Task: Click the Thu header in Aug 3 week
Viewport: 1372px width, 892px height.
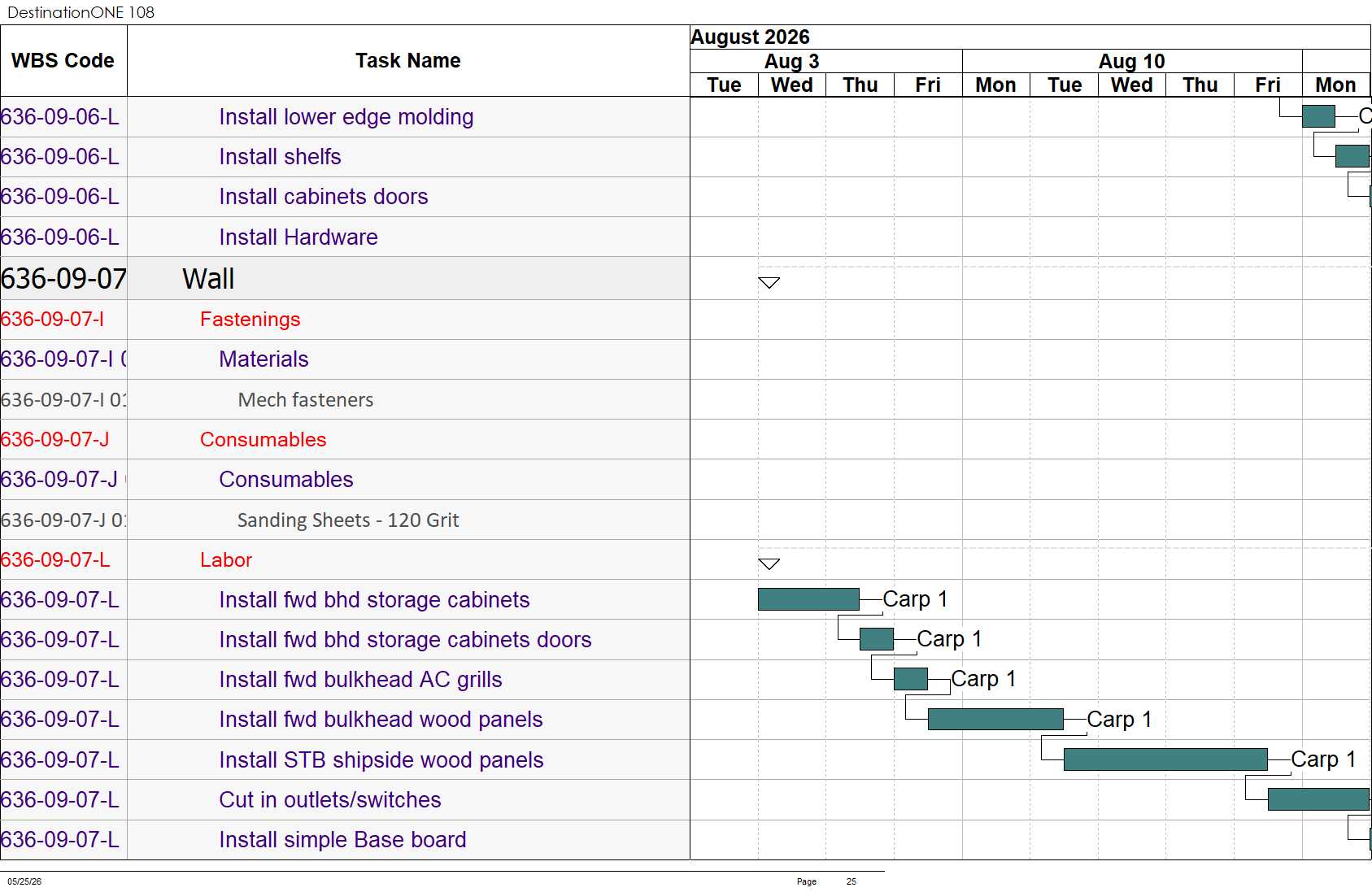Action: tap(860, 85)
